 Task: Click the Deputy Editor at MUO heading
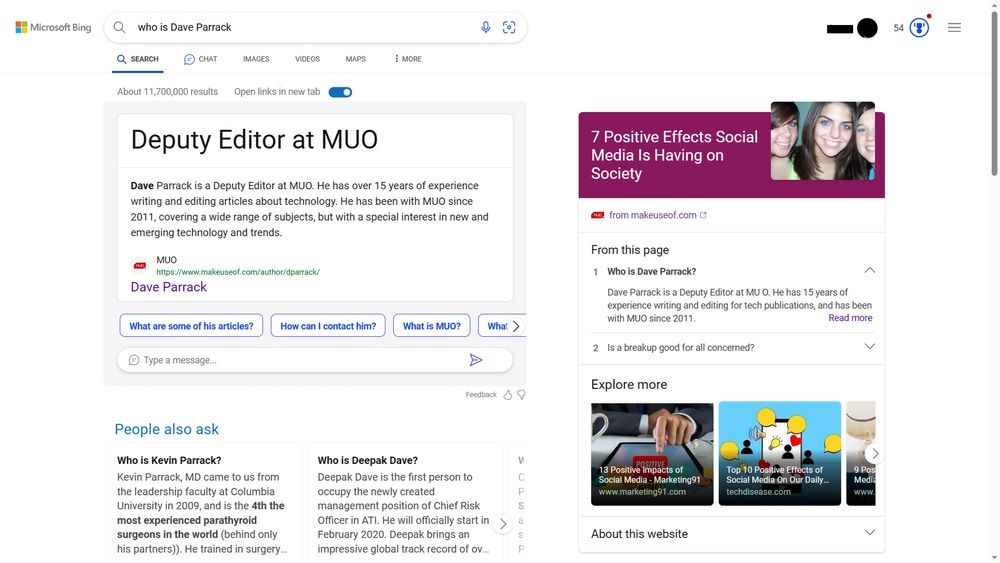[x=254, y=140]
